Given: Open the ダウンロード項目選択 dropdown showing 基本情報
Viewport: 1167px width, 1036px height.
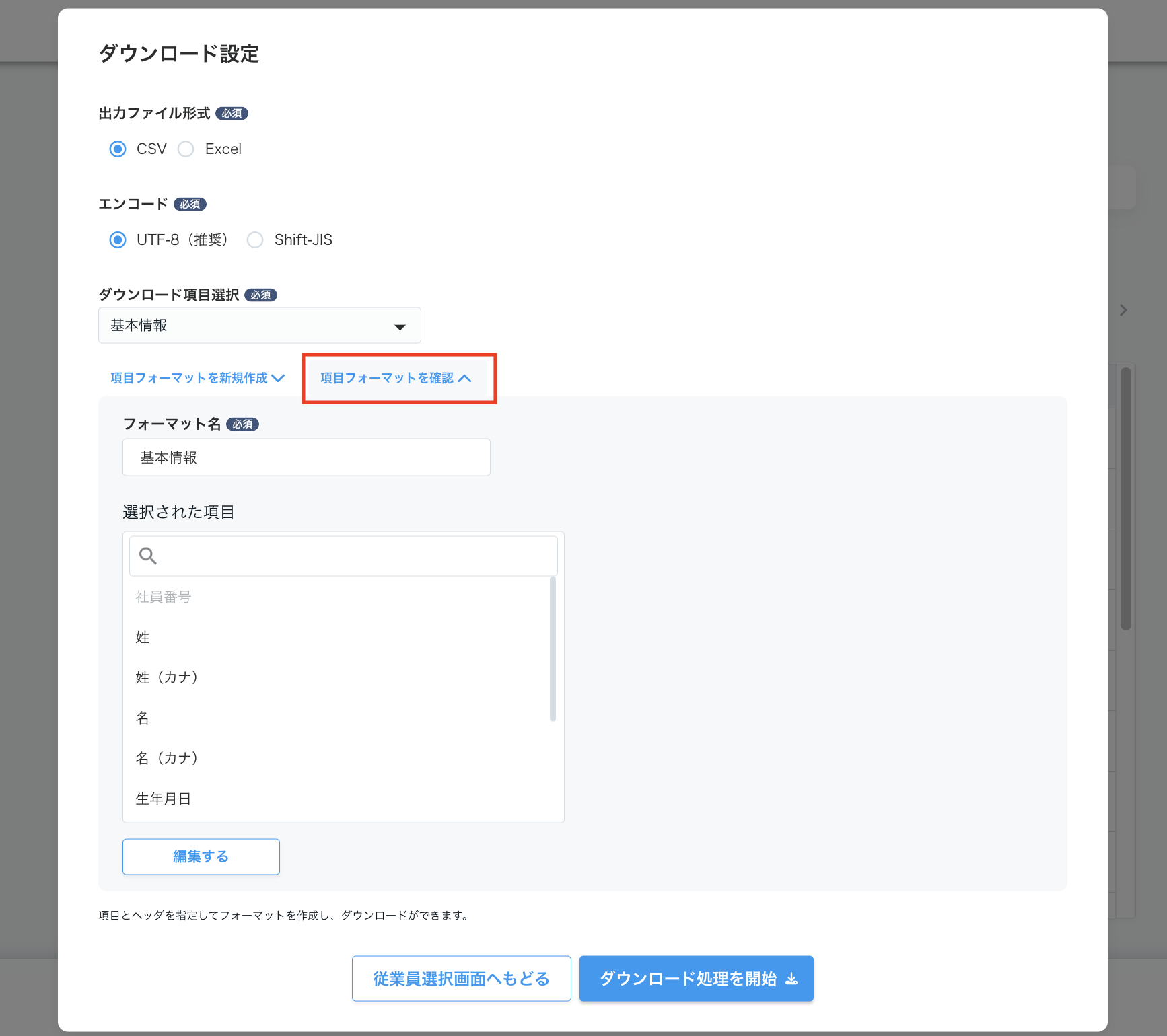Looking at the screenshot, I should coord(260,326).
